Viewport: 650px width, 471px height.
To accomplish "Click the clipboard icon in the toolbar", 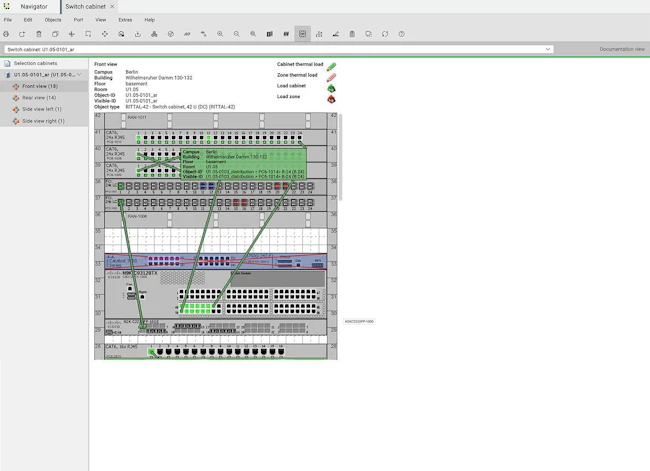I will (352, 34).
